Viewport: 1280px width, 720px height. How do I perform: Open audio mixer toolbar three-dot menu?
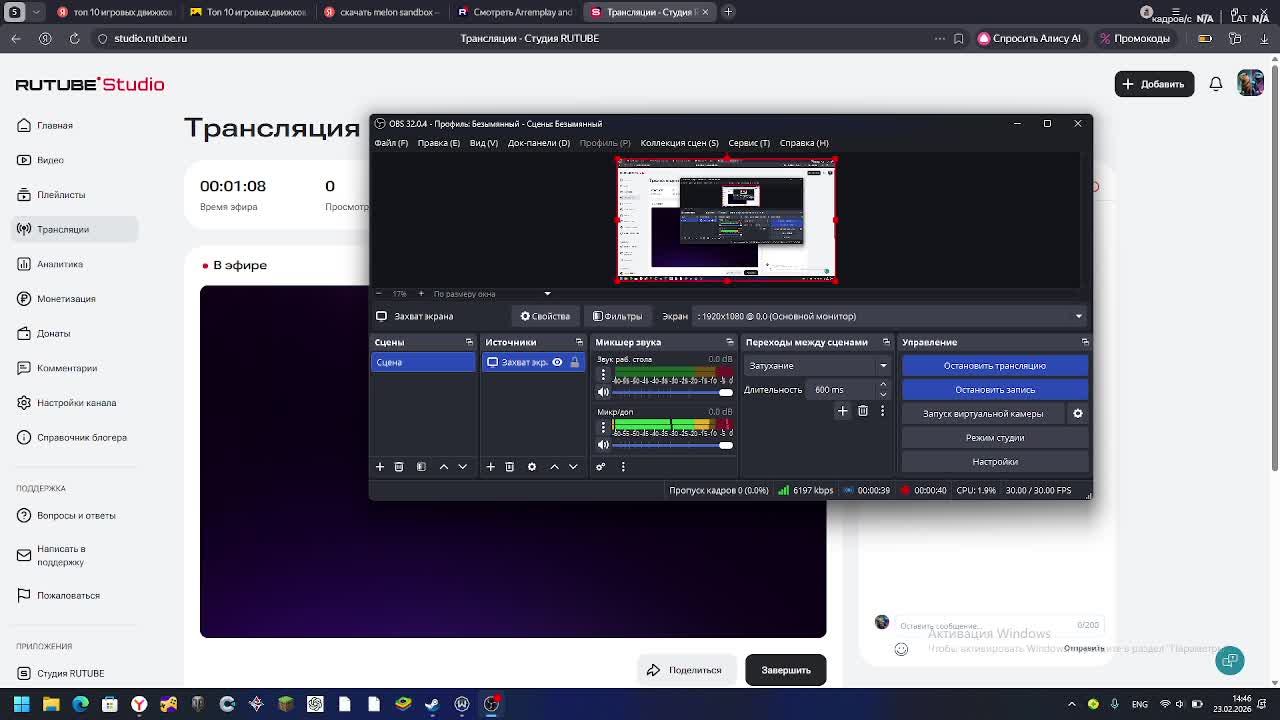point(623,467)
